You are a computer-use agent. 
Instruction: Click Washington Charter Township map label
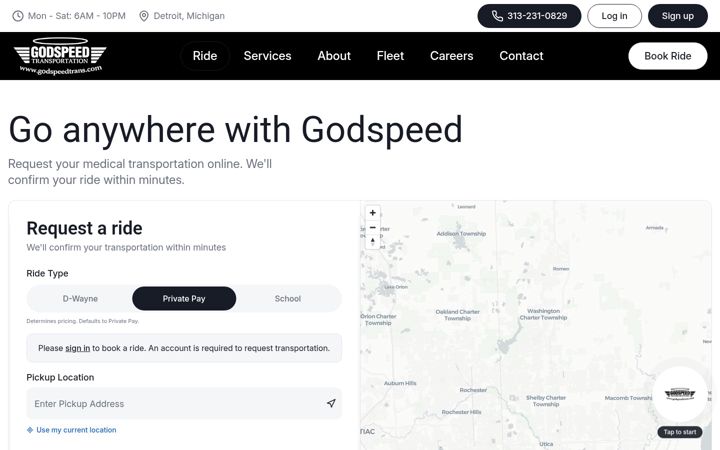tap(543, 314)
